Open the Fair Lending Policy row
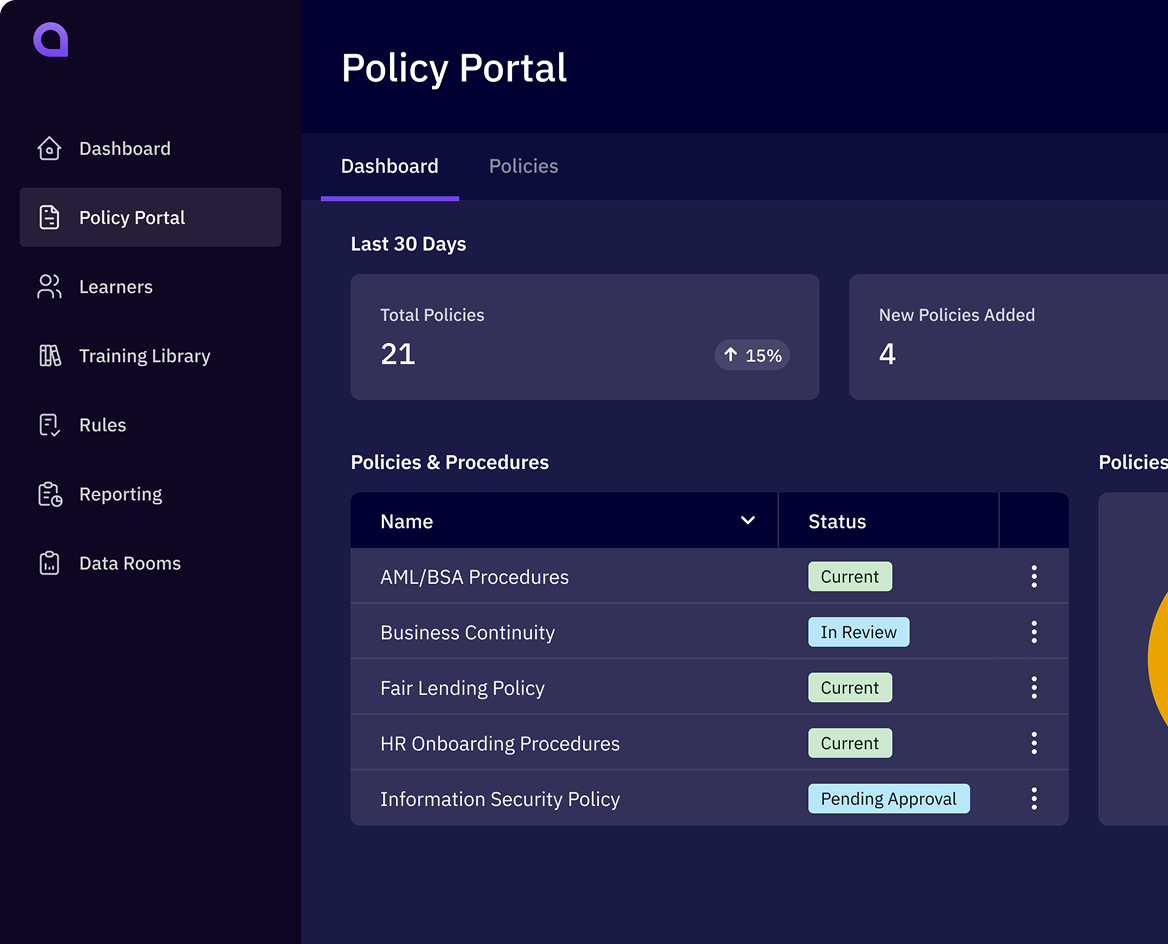1168x944 pixels. click(709, 687)
